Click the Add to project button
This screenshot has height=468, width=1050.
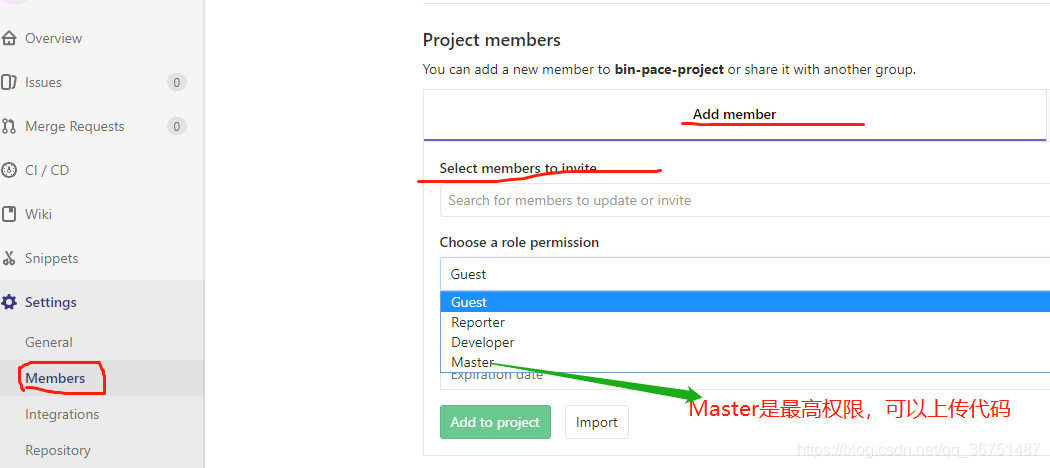(x=496, y=422)
